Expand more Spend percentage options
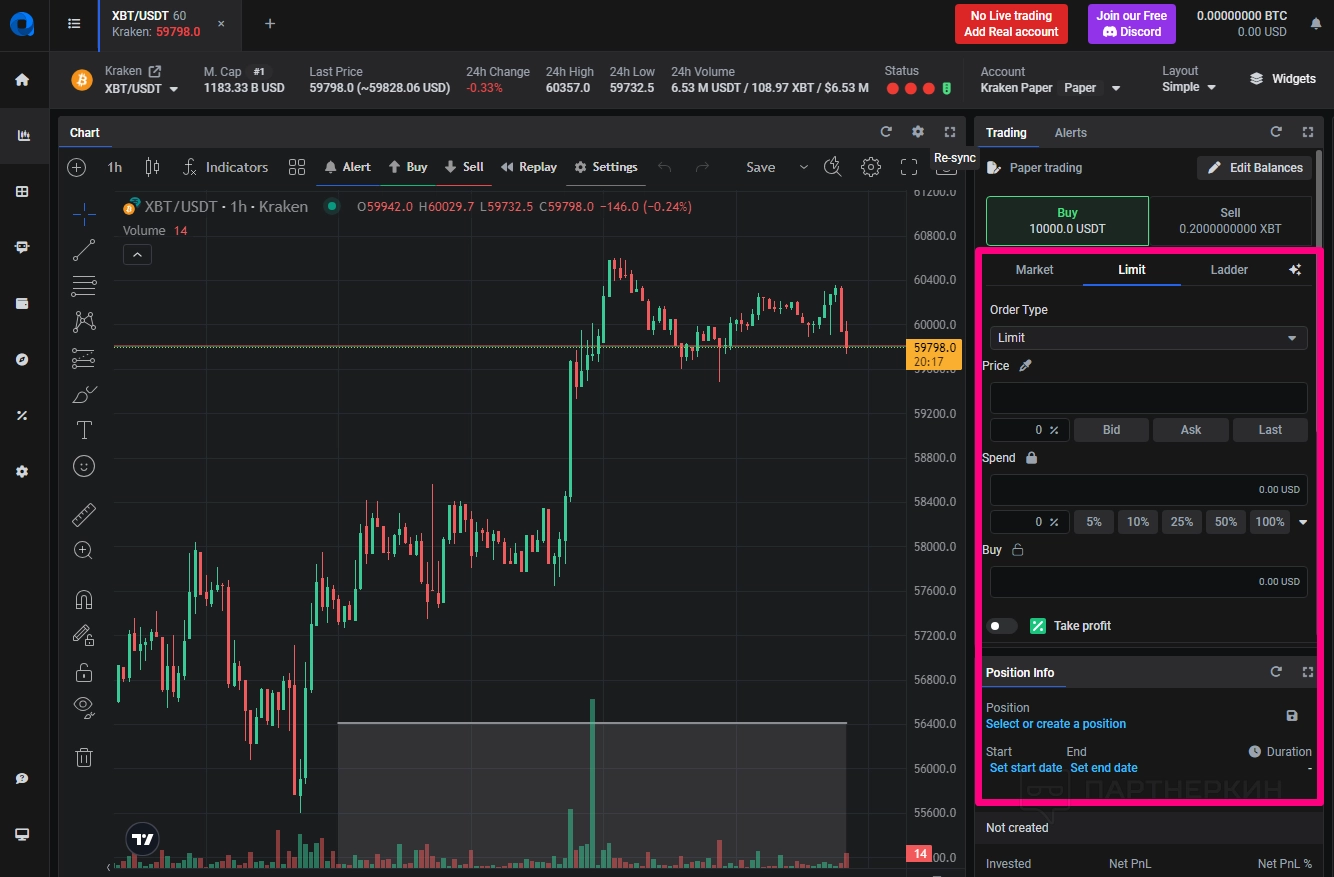 pyautogui.click(x=1303, y=522)
